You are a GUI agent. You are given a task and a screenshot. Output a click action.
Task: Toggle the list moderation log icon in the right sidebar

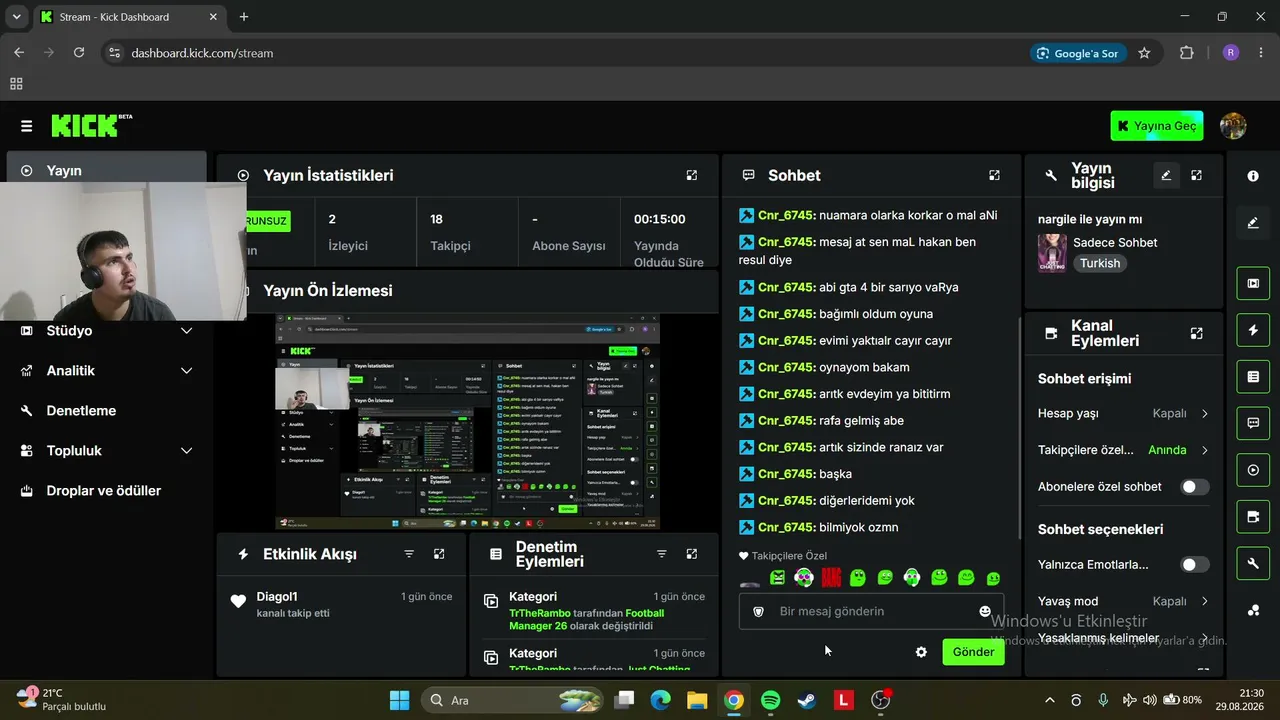click(1253, 377)
